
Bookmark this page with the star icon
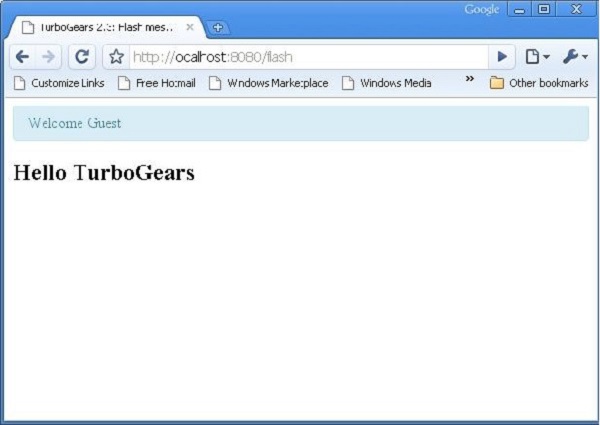[116, 57]
